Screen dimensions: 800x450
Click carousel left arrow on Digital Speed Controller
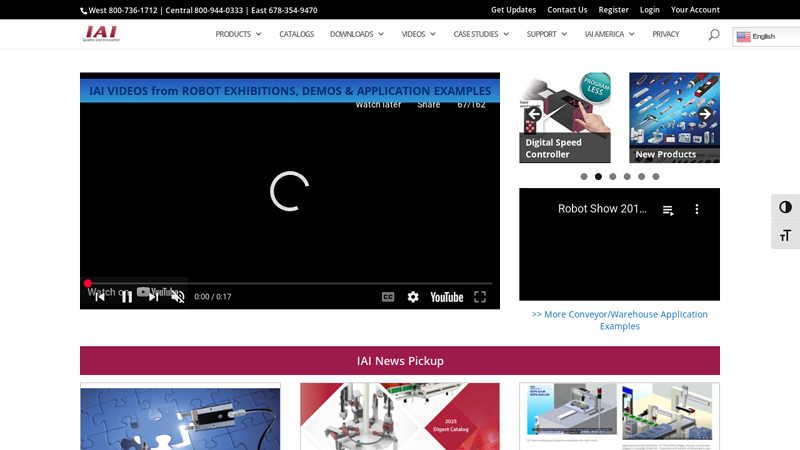pyautogui.click(x=534, y=114)
